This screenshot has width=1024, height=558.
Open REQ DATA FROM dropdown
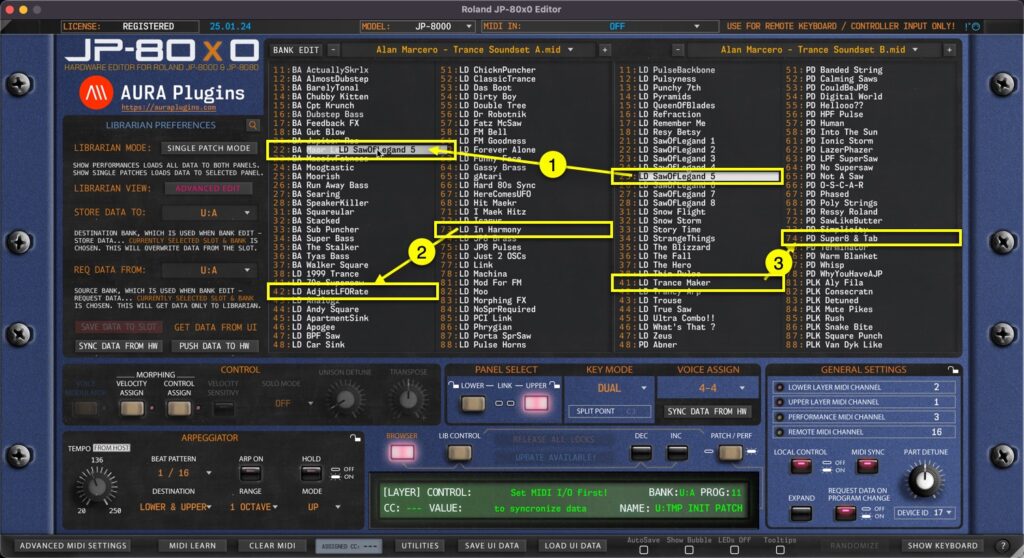pyautogui.click(x=209, y=271)
